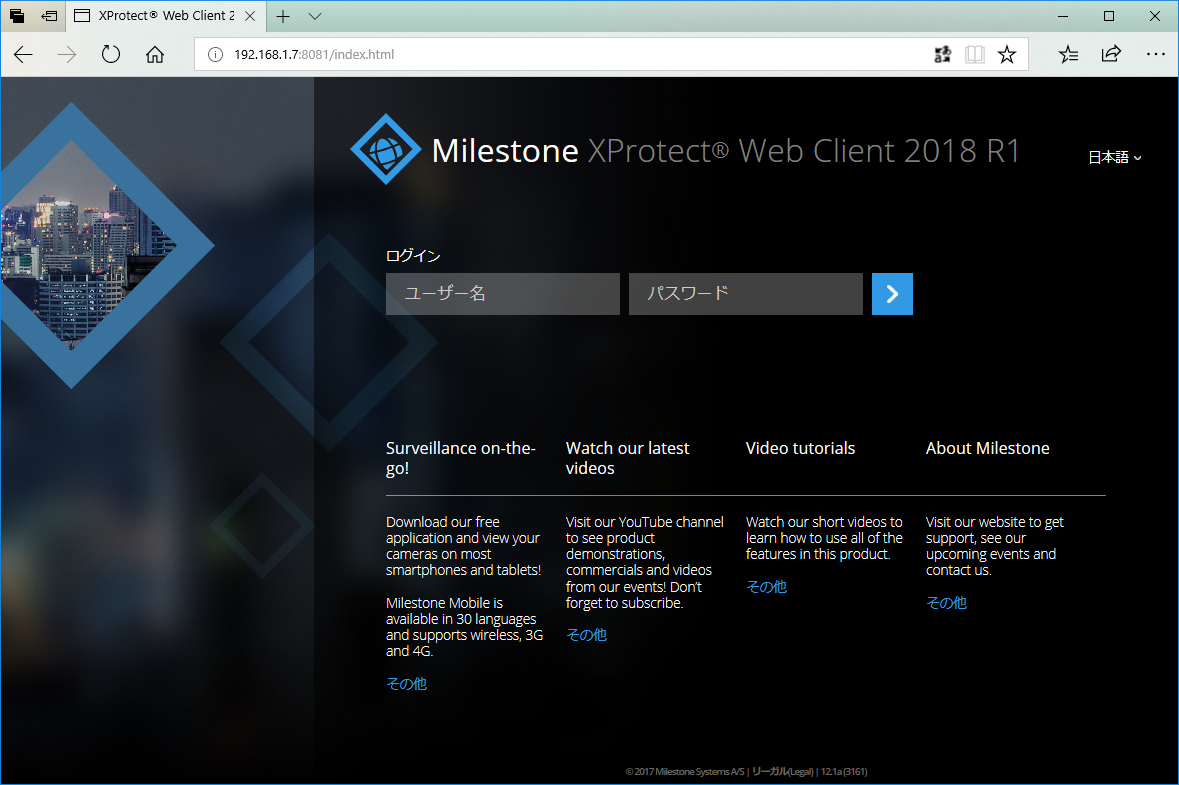Select the XProtect Web Client tab
The height and width of the screenshot is (785, 1179).
165,16
